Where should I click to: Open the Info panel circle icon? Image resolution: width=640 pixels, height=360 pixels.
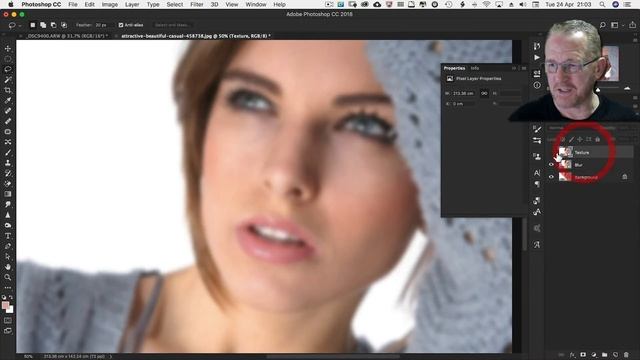[x=537, y=85]
